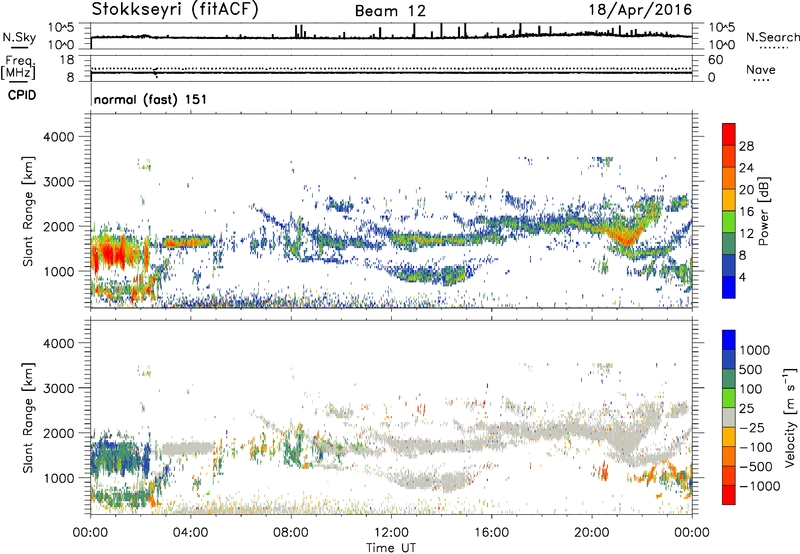This screenshot has height=554, width=800.
Task: Click the date '18/Apr/2016'
Action: coord(640,10)
